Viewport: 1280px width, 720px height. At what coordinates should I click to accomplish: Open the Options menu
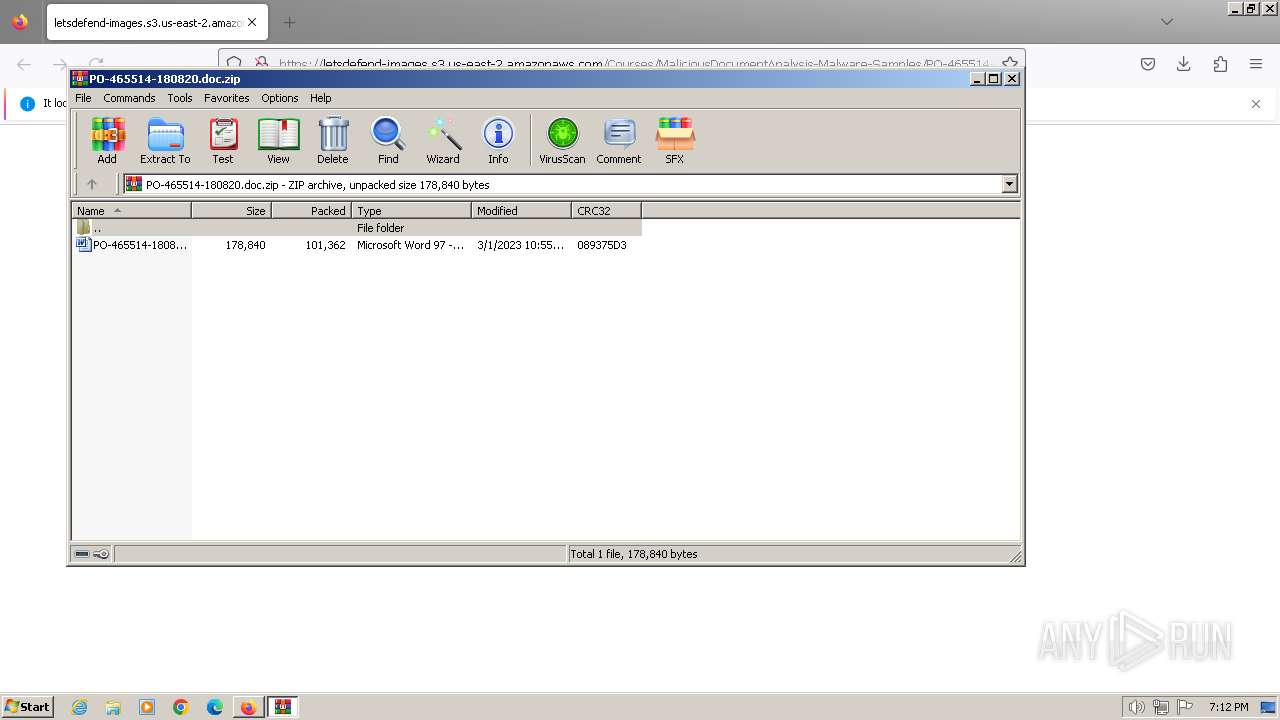(x=280, y=98)
